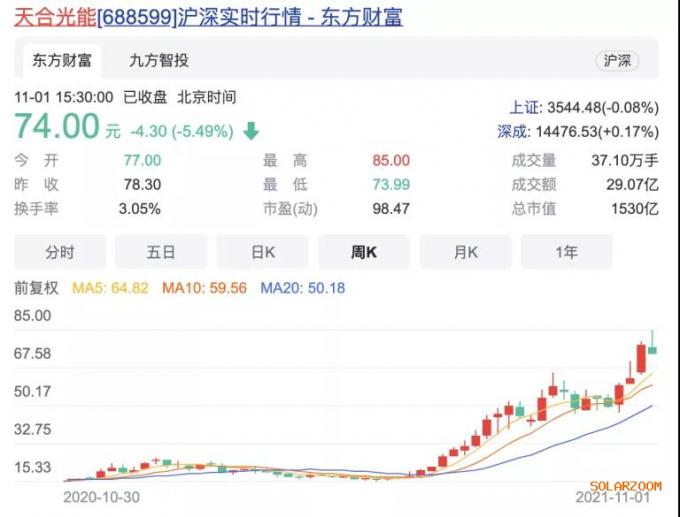Click the MA10: 59.56 legend

204,288
